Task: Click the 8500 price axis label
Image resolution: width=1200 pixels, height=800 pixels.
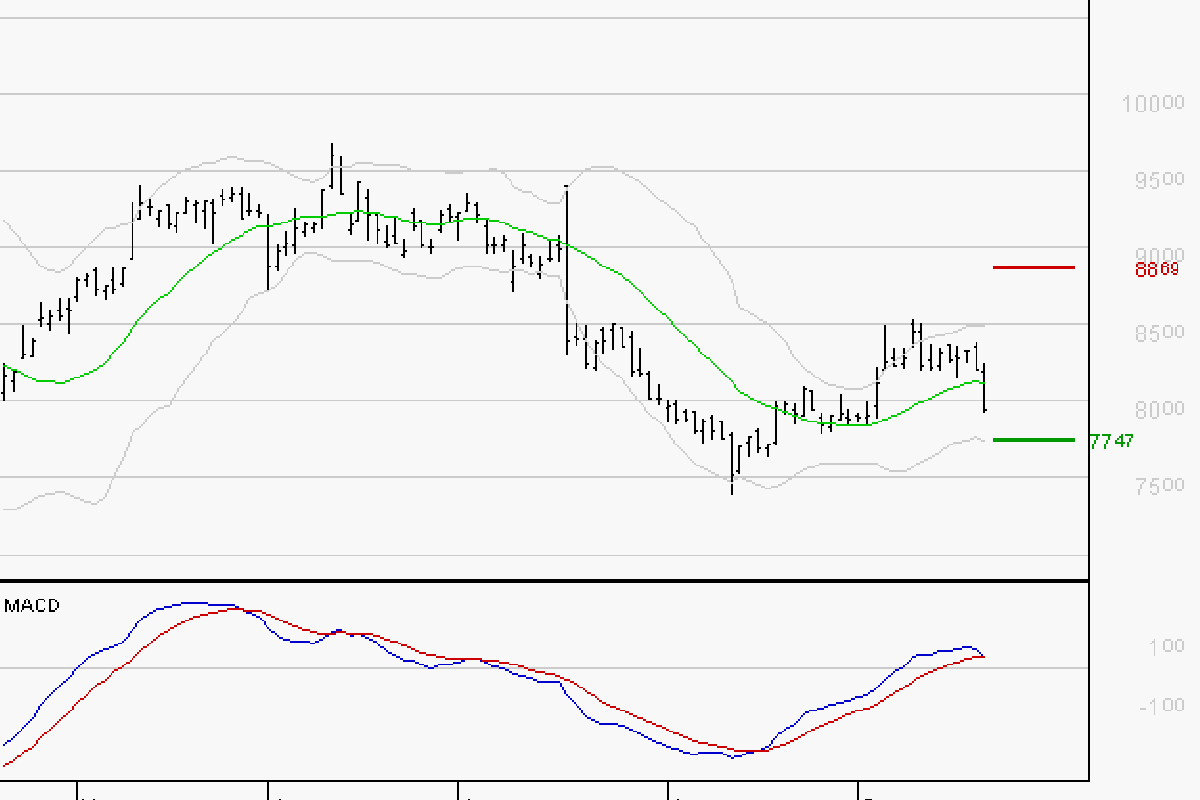Action: click(x=1153, y=332)
